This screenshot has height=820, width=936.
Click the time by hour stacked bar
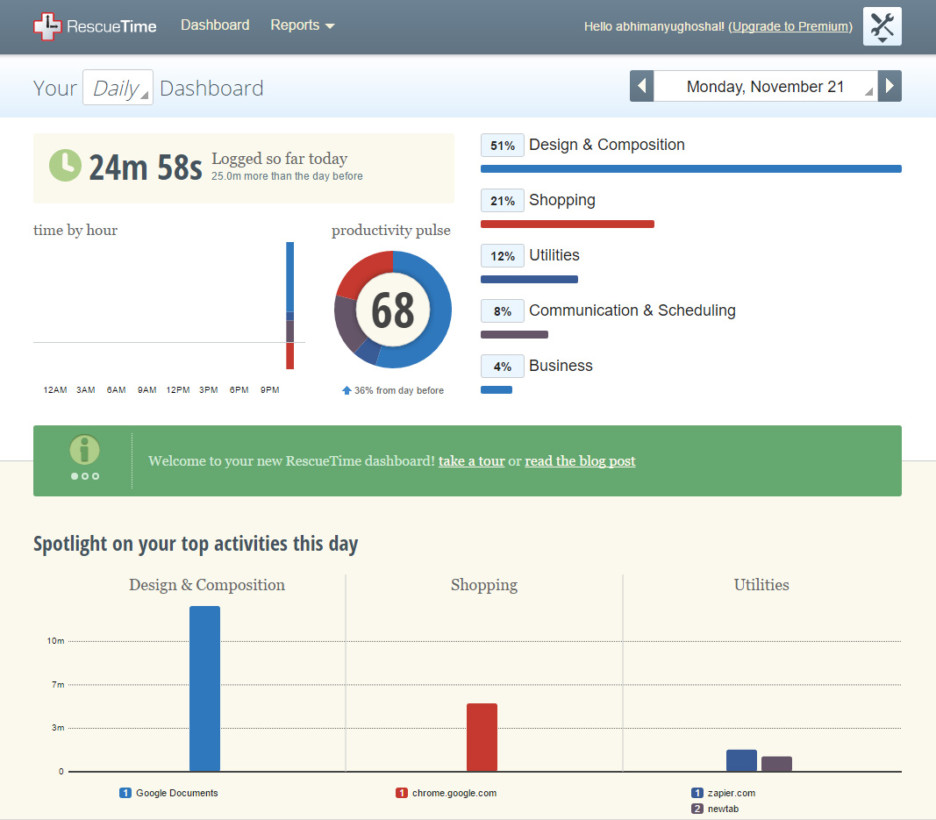point(290,306)
